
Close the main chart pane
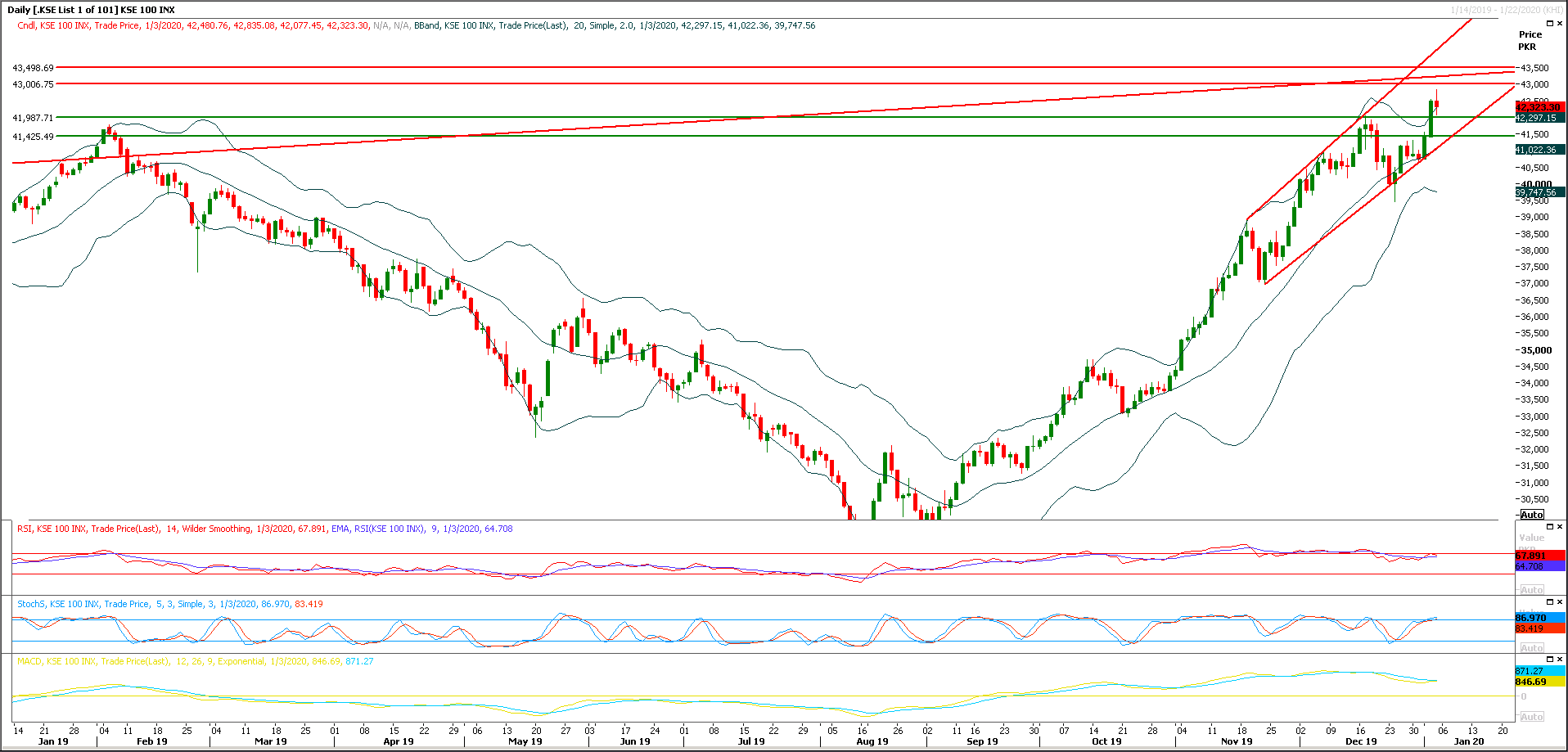pos(1560,23)
